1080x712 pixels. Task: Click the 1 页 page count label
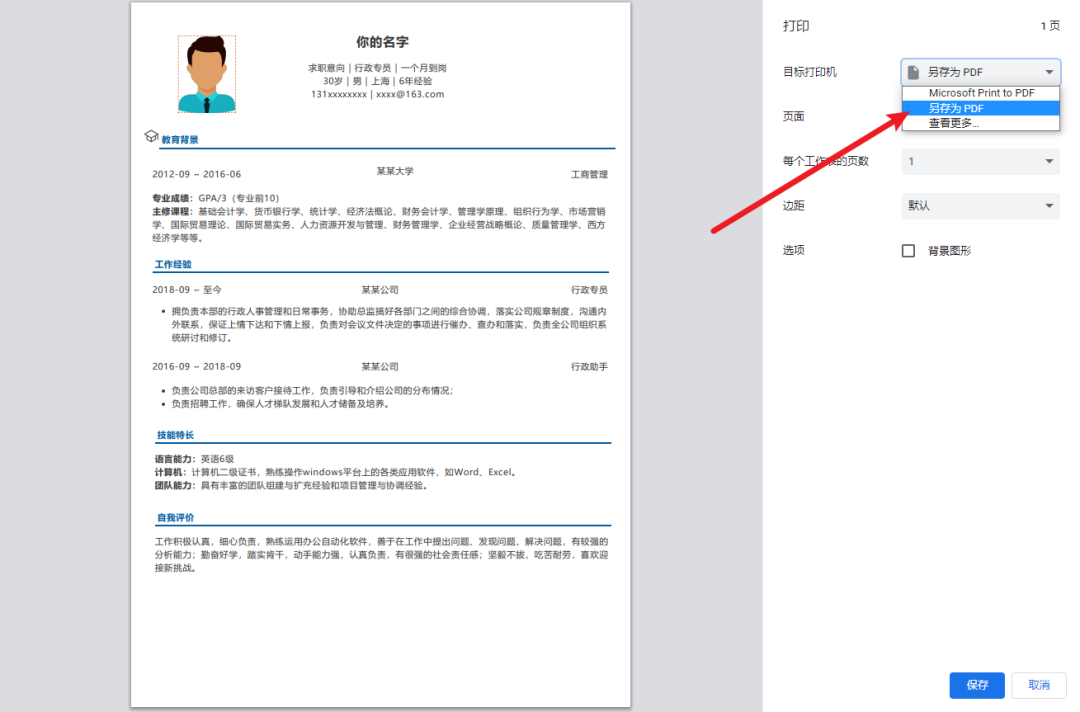tap(1049, 27)
